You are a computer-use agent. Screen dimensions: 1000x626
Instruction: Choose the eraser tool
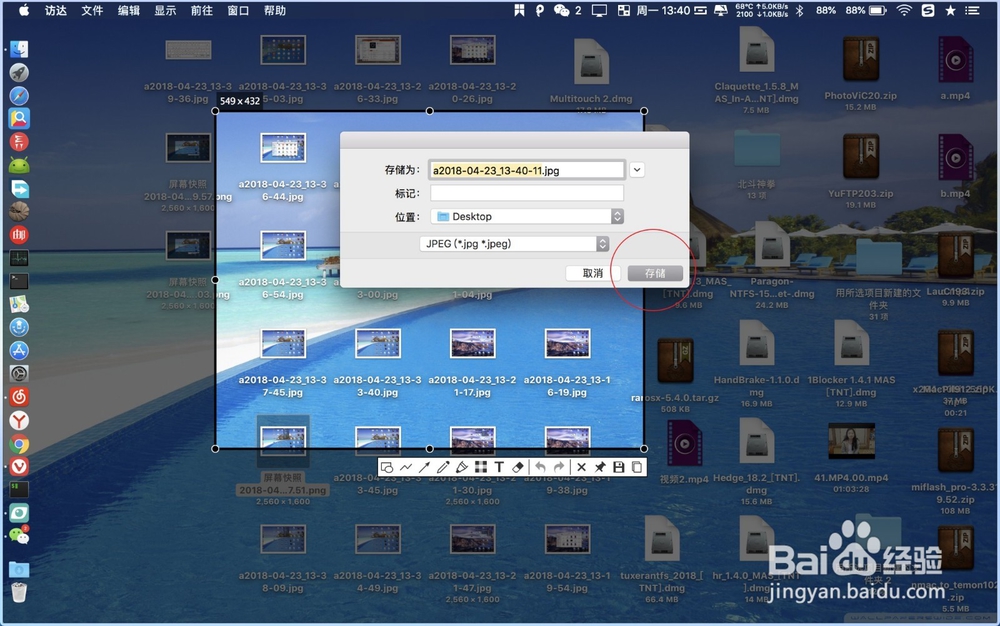[517, 466]
